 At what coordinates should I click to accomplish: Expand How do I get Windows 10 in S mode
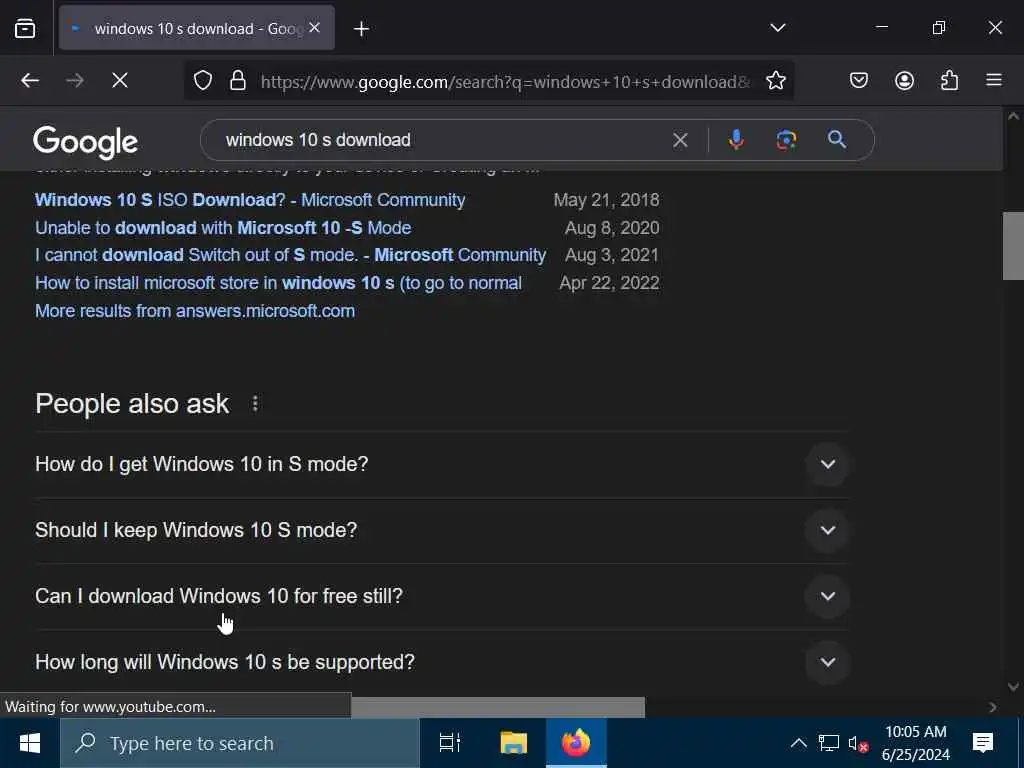tap(442, 464)
